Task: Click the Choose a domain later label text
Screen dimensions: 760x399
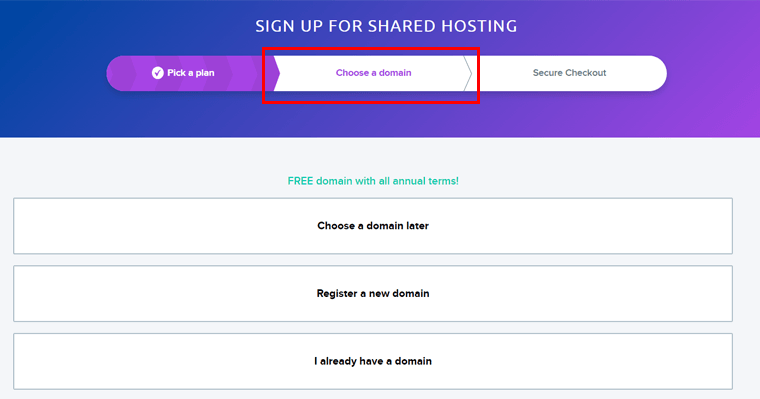Action: pyautogui.click(x=373, y=226)
